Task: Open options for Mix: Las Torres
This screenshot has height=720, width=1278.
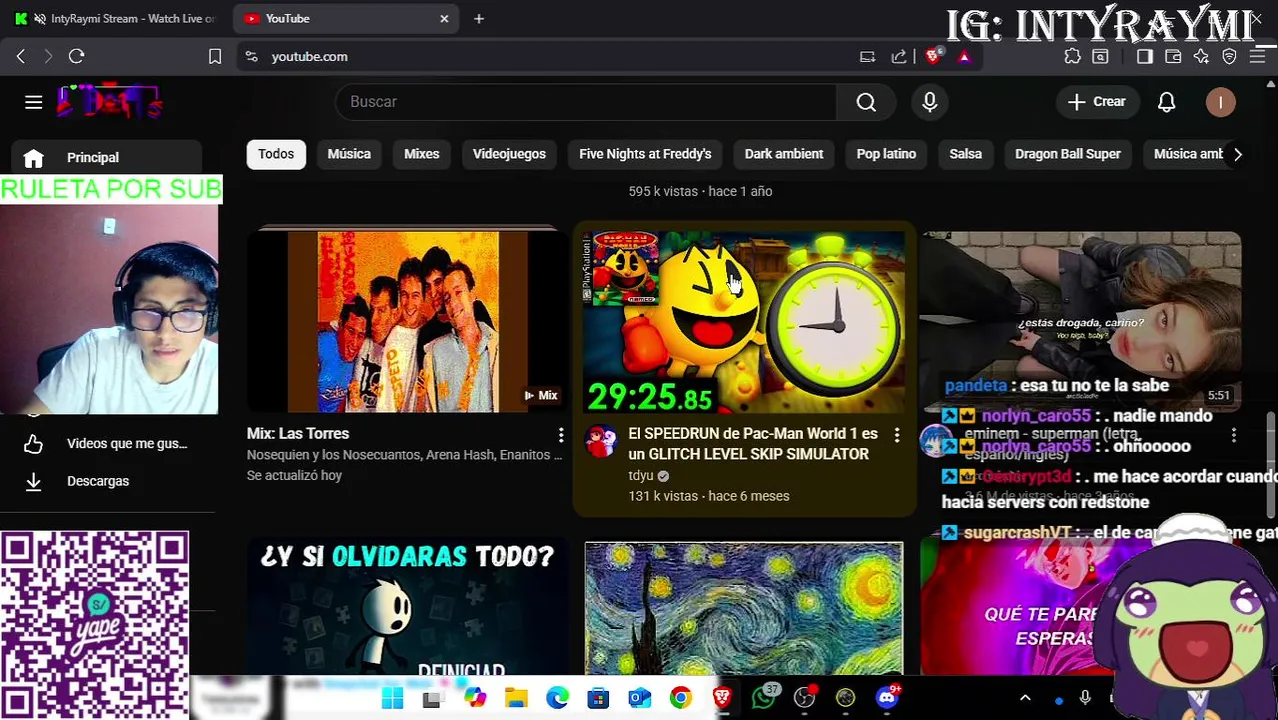Action: [x=561, y=434]
